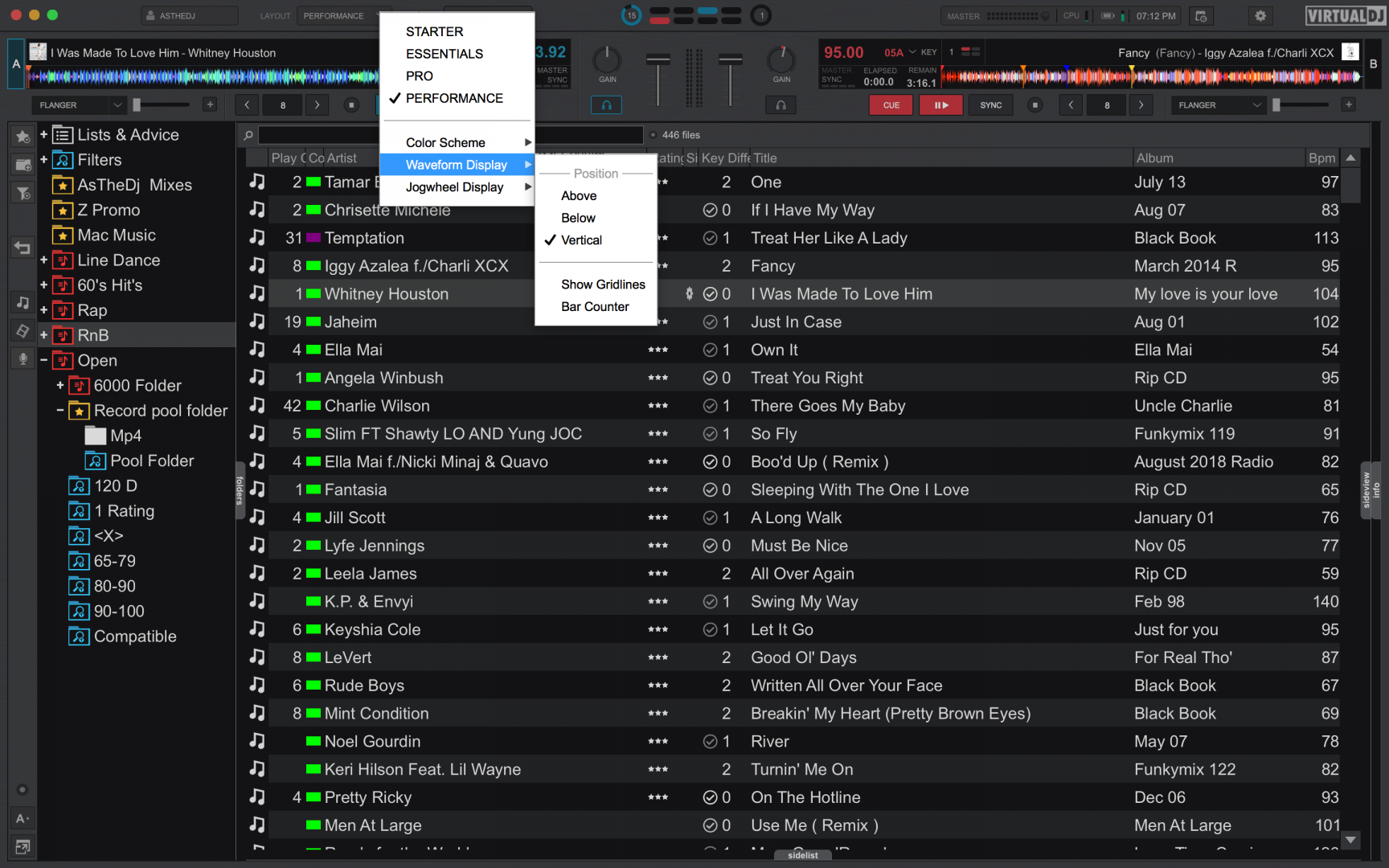
Task: Open deck B FLANGER effect dropdown
Action: click(x=1219, y=105)
